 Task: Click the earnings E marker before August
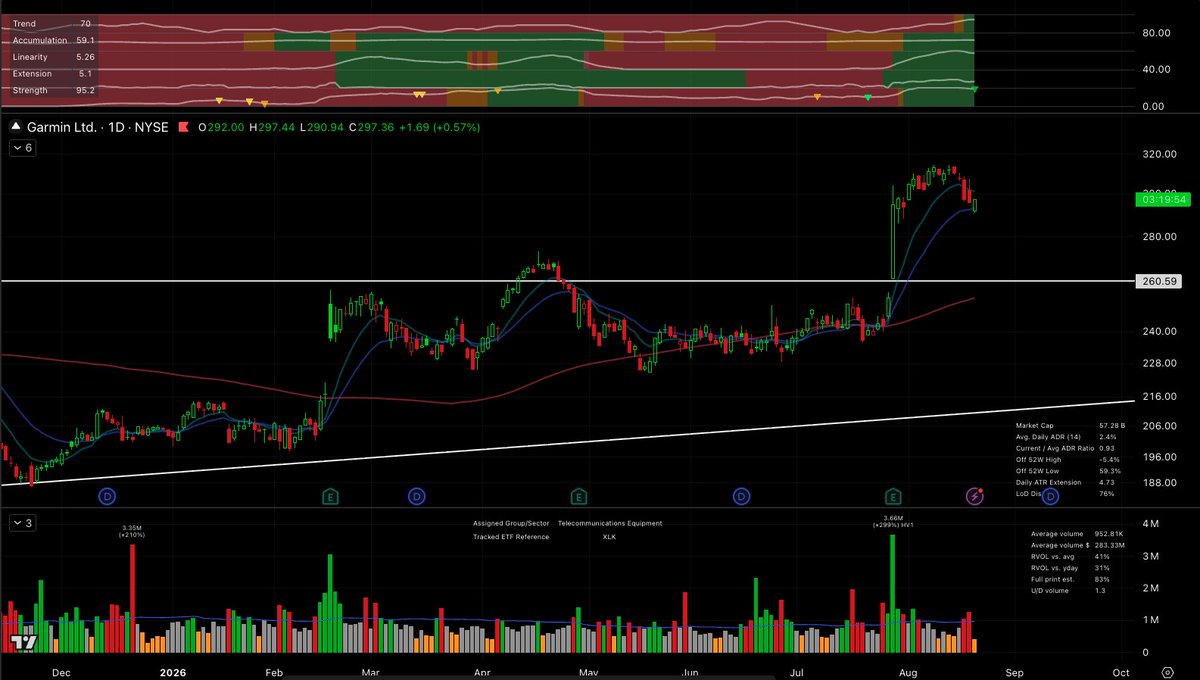pyautogui.click(x=893, y=496)
